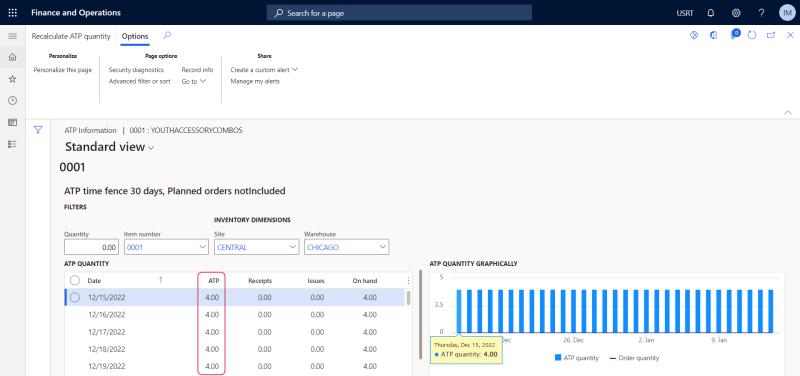
Task: Open the IM user profile avatar
Action: coord(787,13)
